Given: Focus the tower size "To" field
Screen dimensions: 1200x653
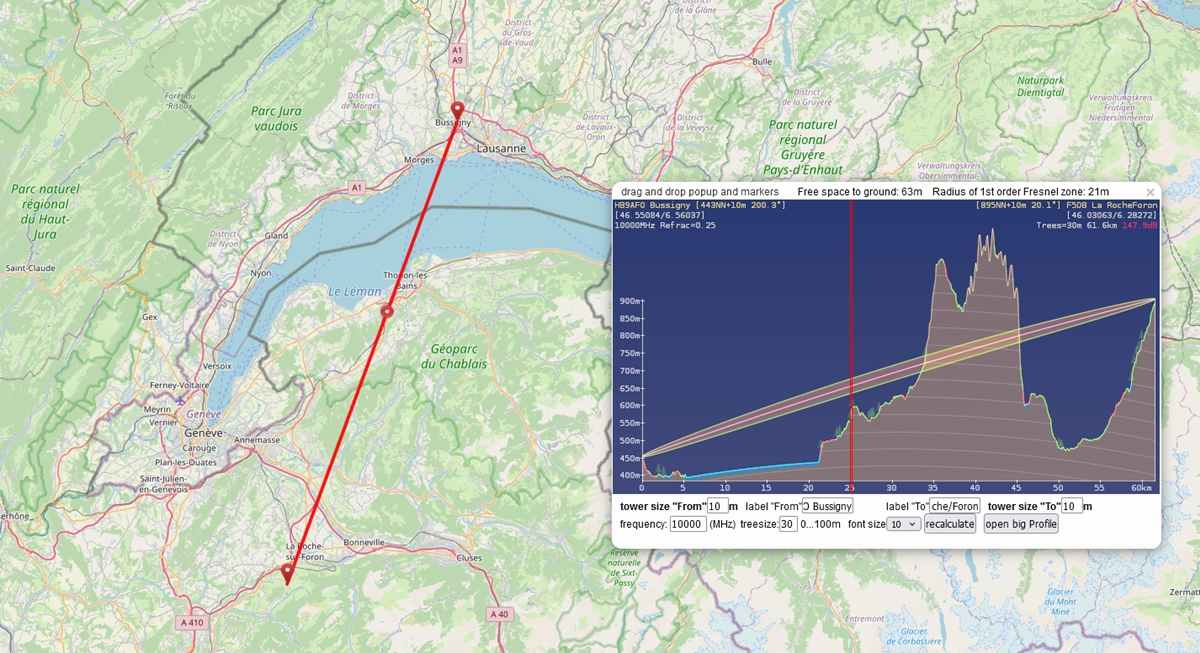Looking at the screenshot, I should pyautogui.click(x=1072, y=506).
